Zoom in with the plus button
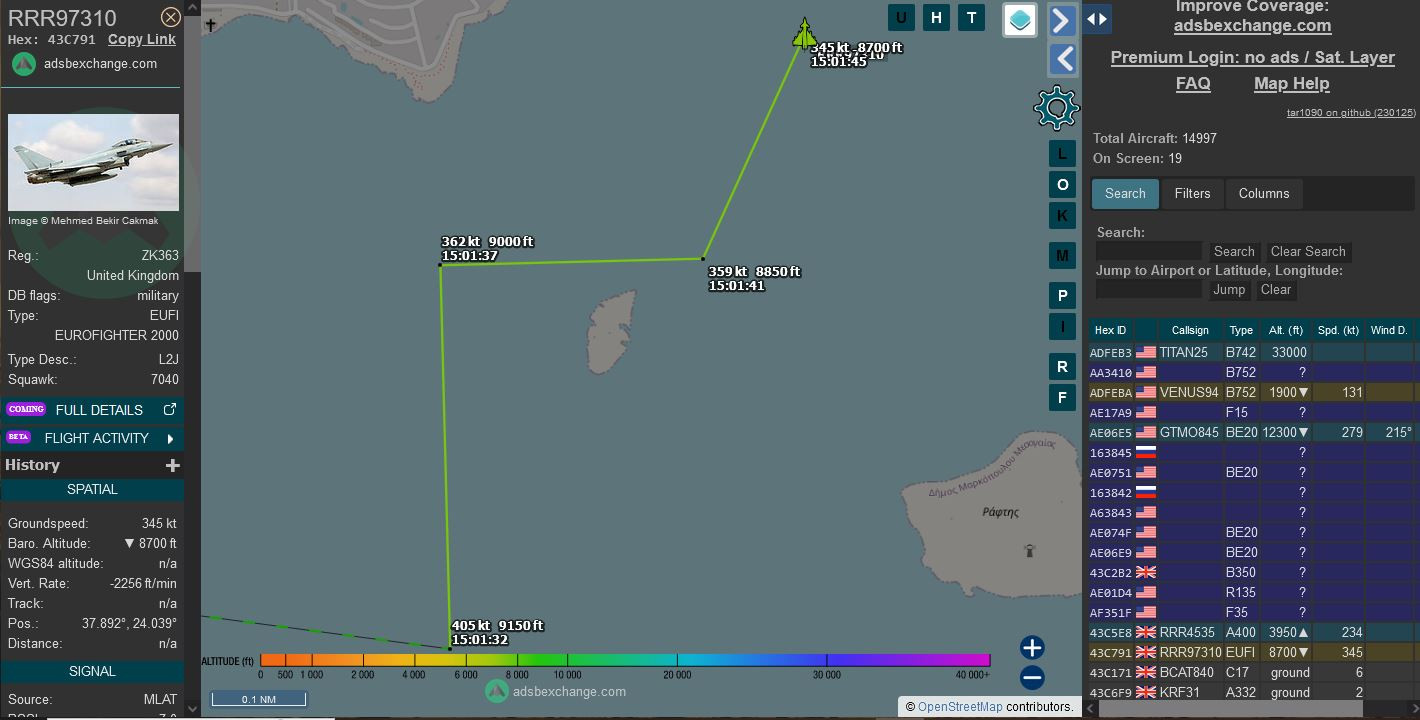Viewport: 1420px width, 720px height. pyautogui.click(x=1032, y=647)
